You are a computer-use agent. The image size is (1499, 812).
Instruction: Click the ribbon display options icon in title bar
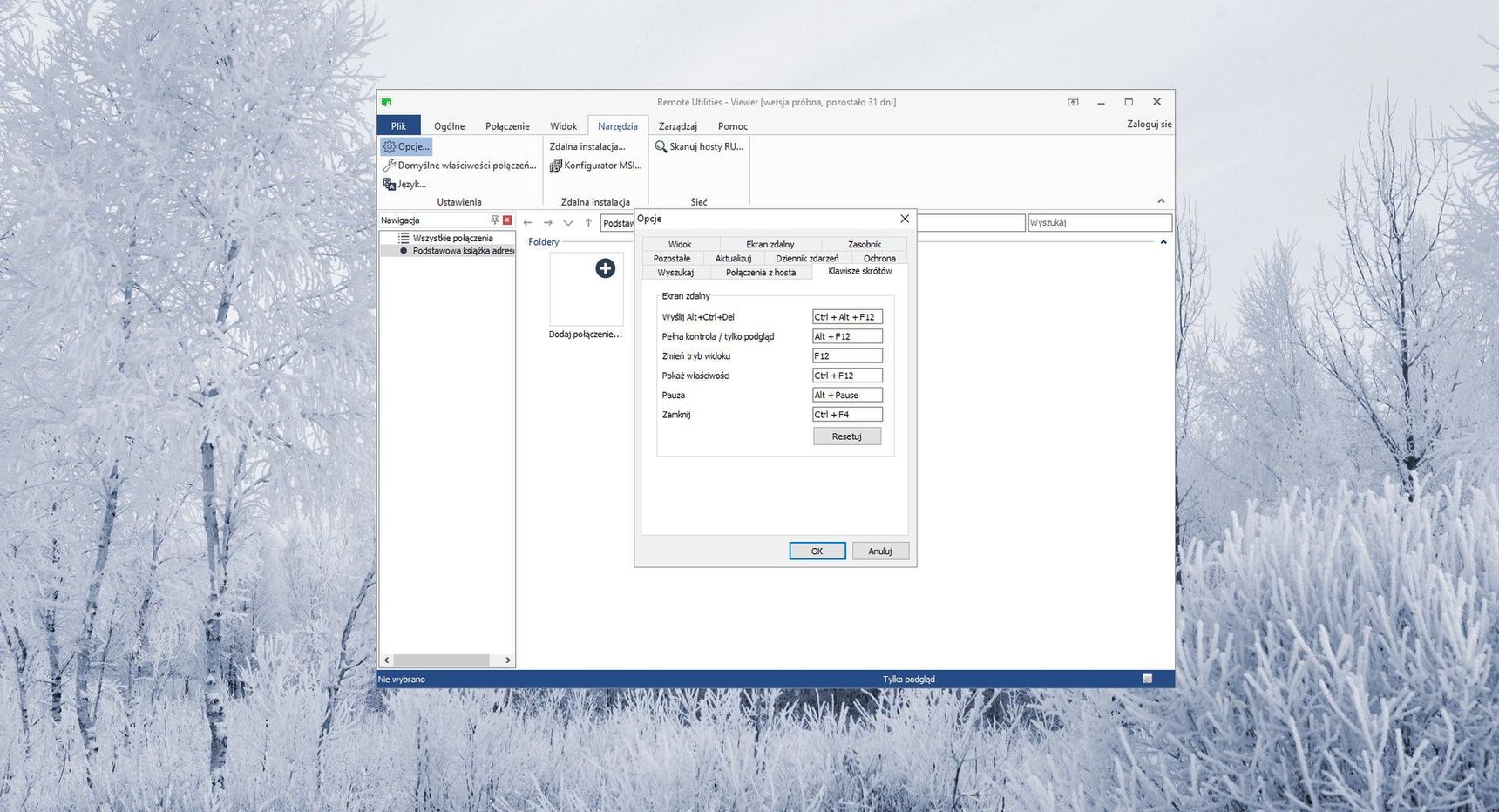1073,102
